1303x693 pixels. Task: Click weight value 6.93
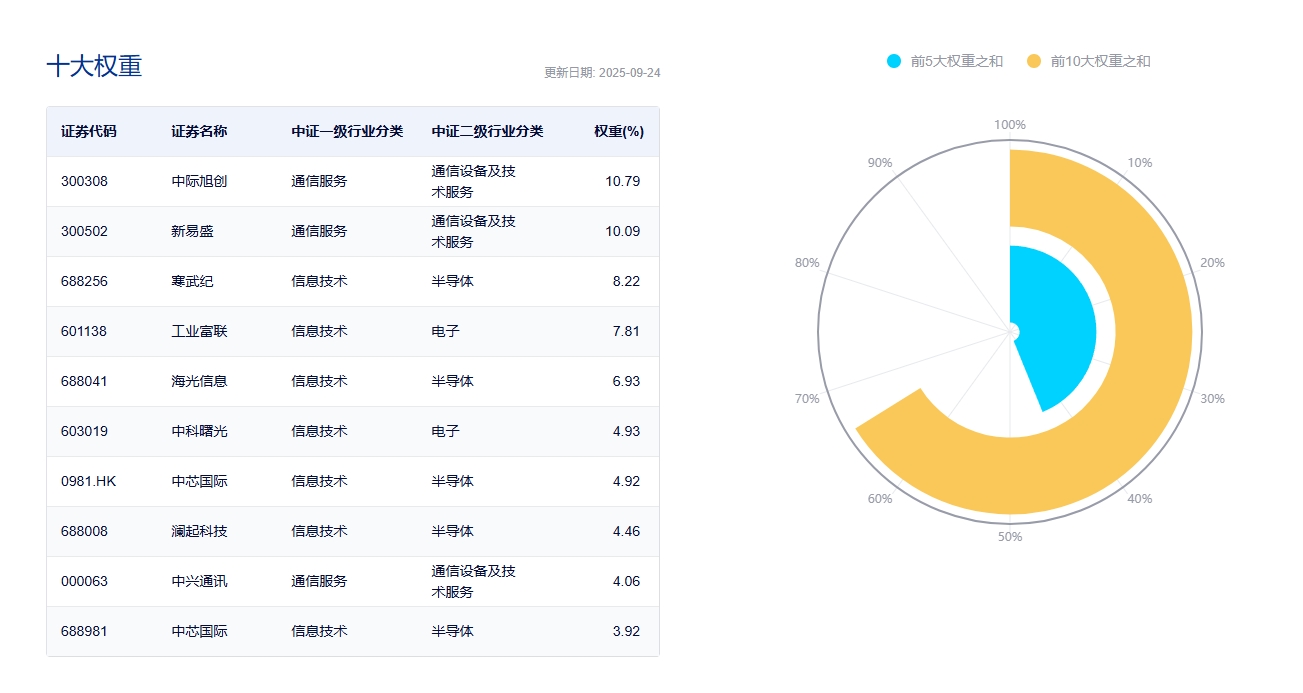[626, 381]
